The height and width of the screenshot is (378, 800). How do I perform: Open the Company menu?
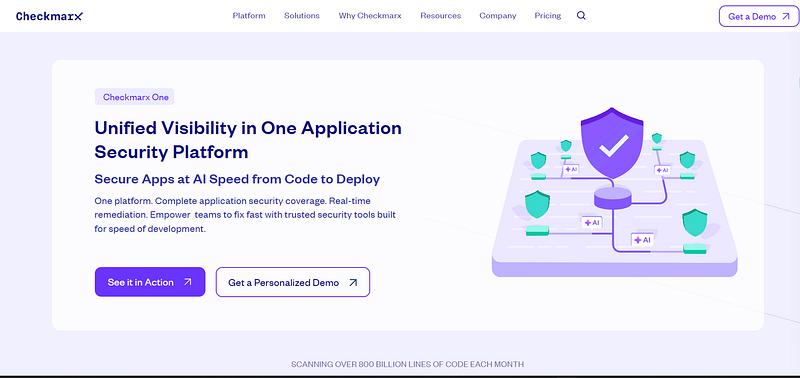point(497,16)
